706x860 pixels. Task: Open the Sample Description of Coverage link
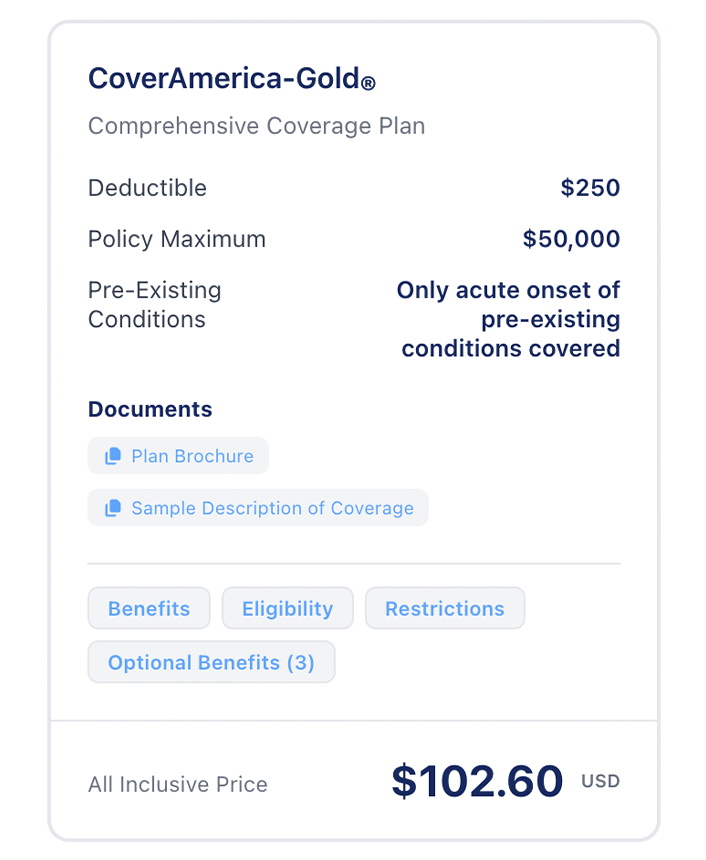click(272, 508)
